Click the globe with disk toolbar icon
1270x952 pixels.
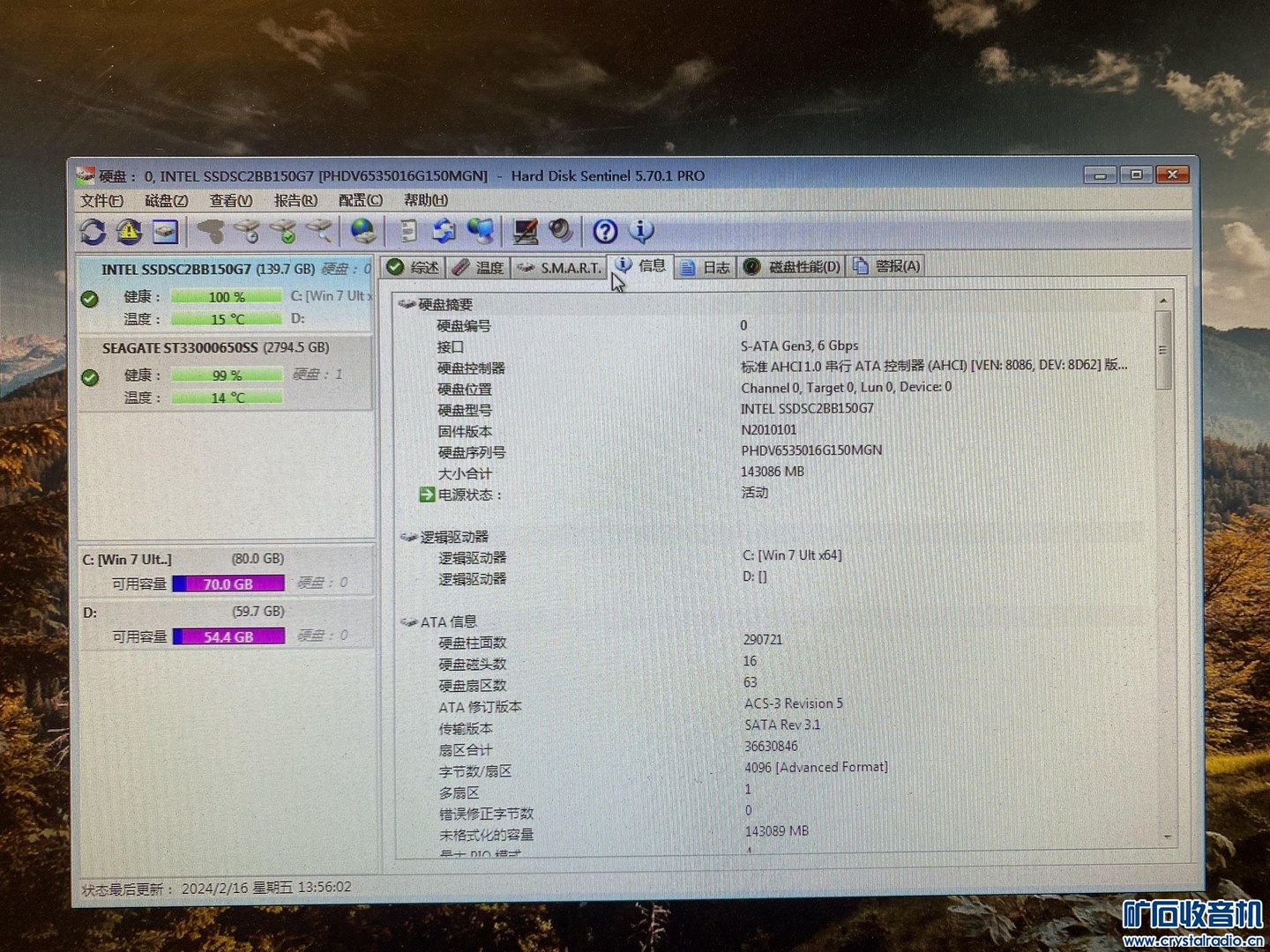click(x=362, y=232)
